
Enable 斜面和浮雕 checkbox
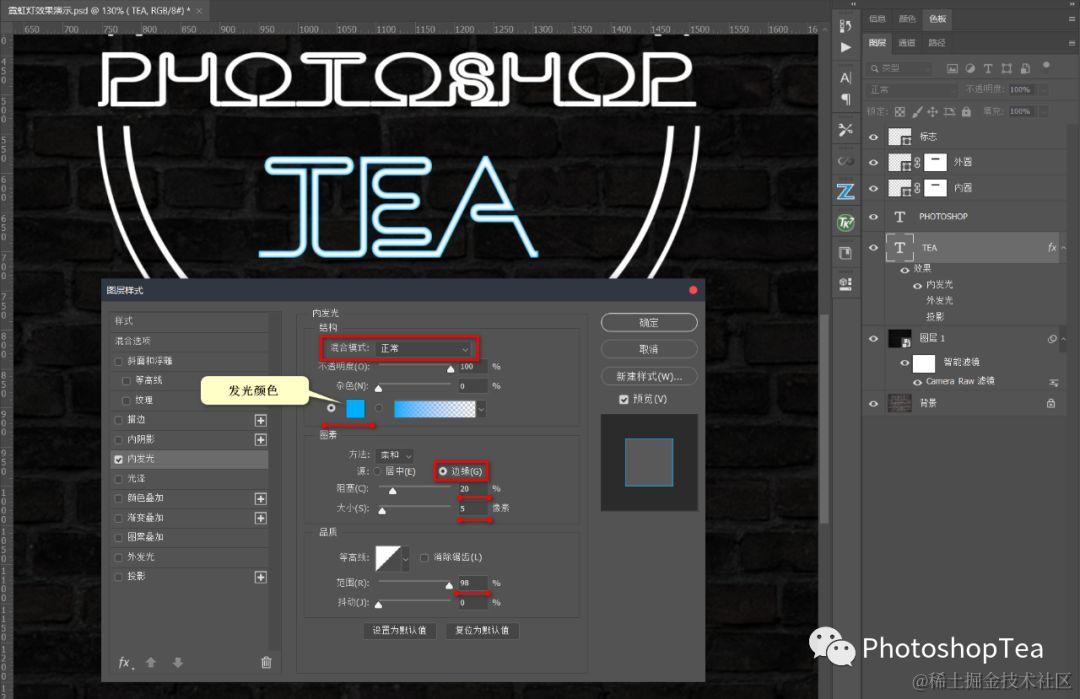(x=118, y=361)
